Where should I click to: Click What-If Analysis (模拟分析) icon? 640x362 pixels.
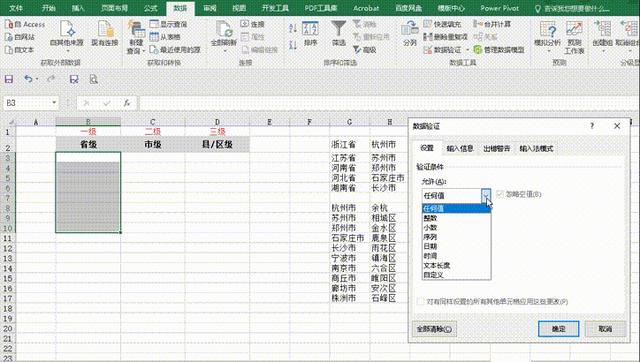pos(548,29)
